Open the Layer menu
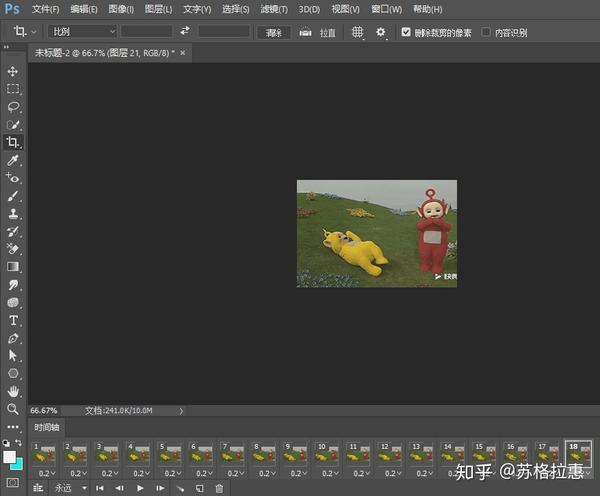 click(x=158, y=9)
